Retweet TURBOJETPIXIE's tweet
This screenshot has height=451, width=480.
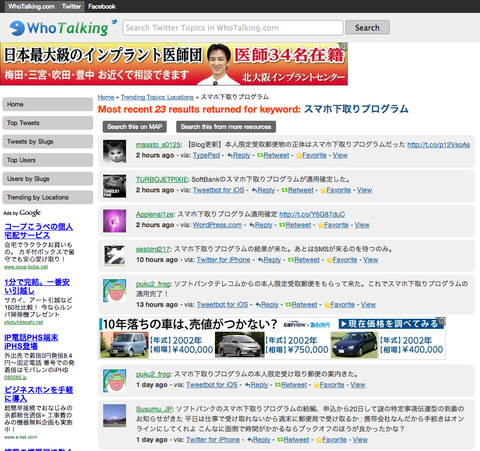pyautogui.click(x=298, y=190)
